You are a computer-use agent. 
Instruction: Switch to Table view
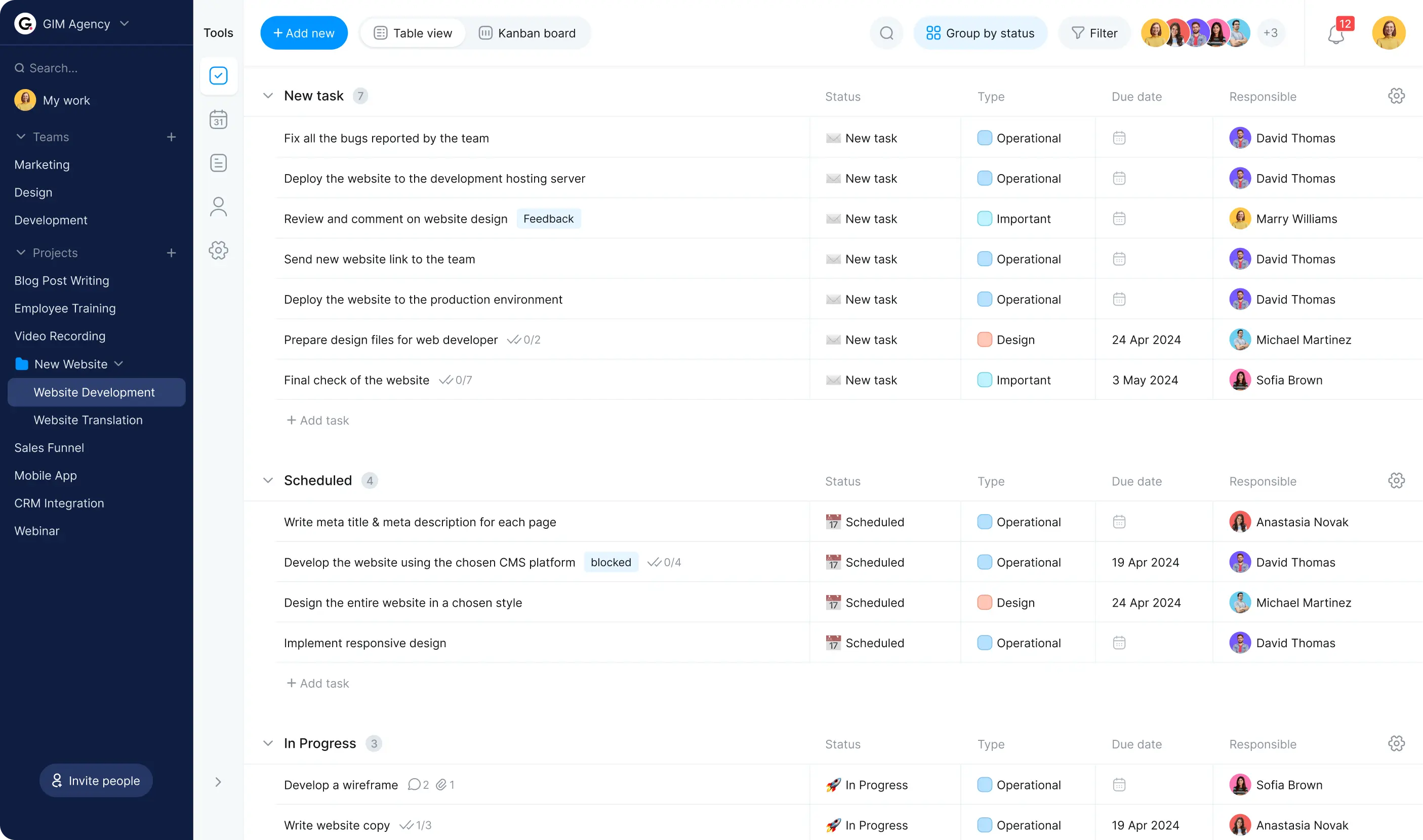413,33
